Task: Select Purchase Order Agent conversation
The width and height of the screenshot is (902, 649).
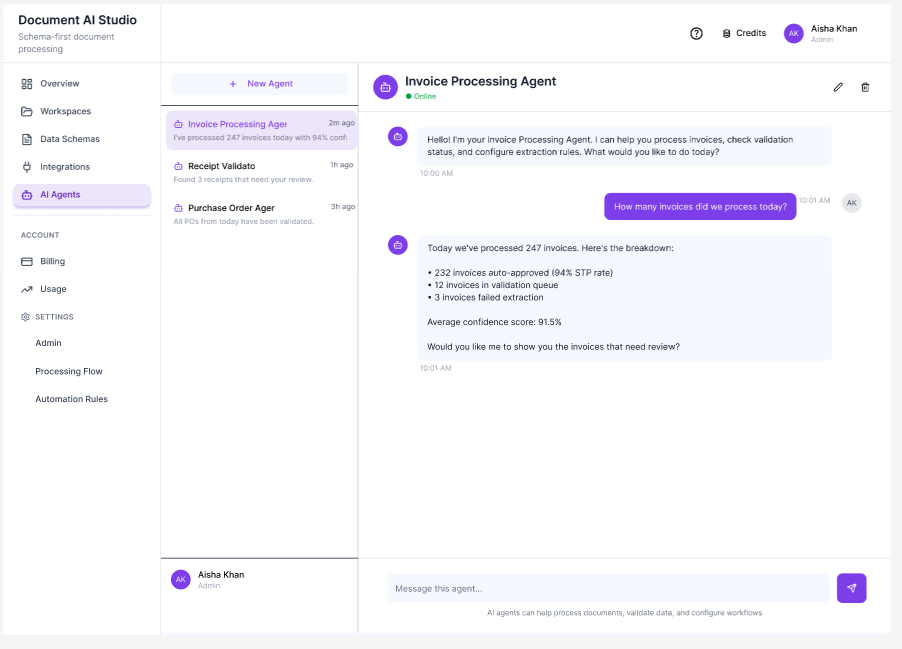Action: point(261,215)
